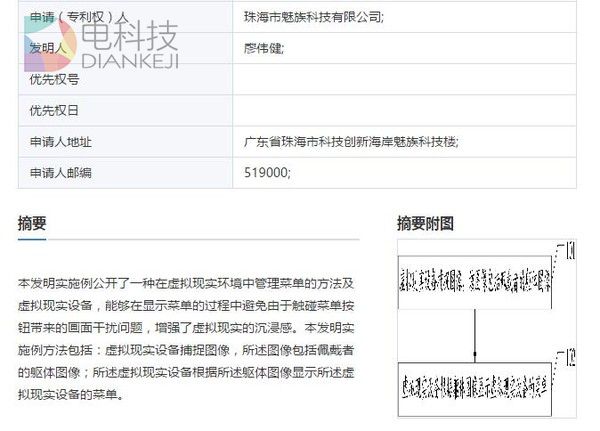Click the empty 优先权日 value cell
The width and height of the screenshot is (600, 431).
tap(404, 111)
